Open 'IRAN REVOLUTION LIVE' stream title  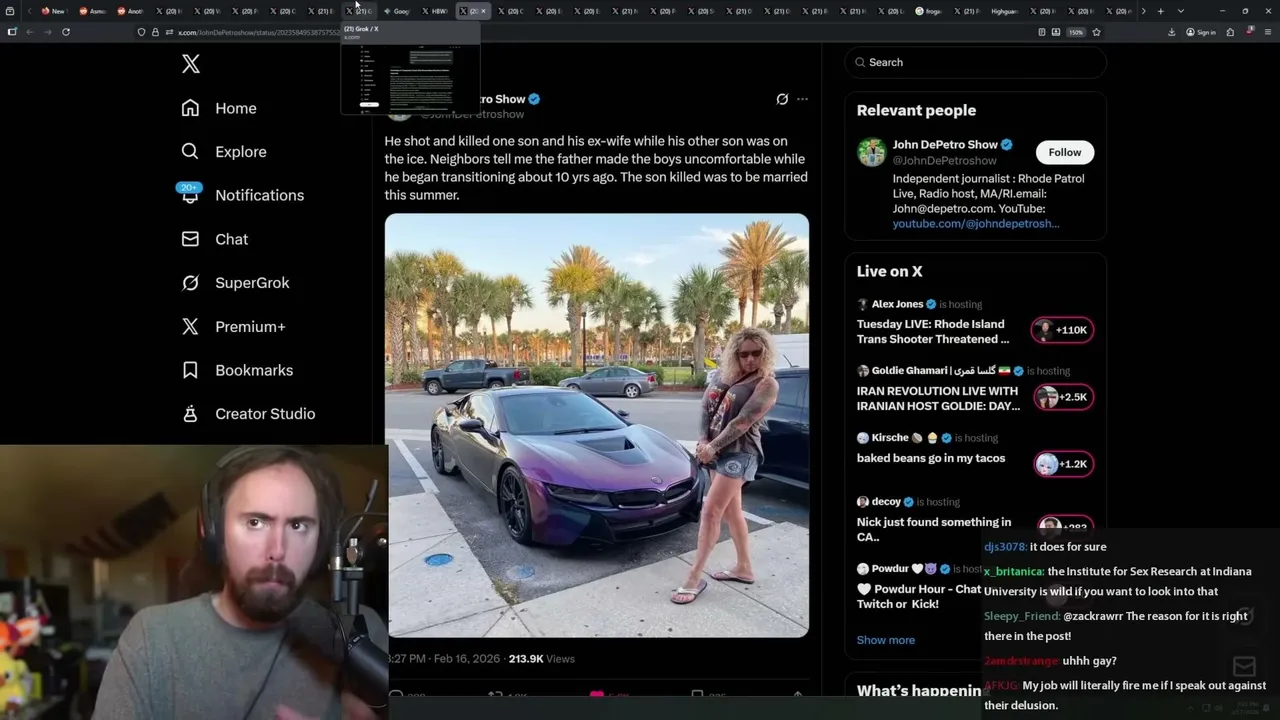pyautogui.click(x=938, y=399)
